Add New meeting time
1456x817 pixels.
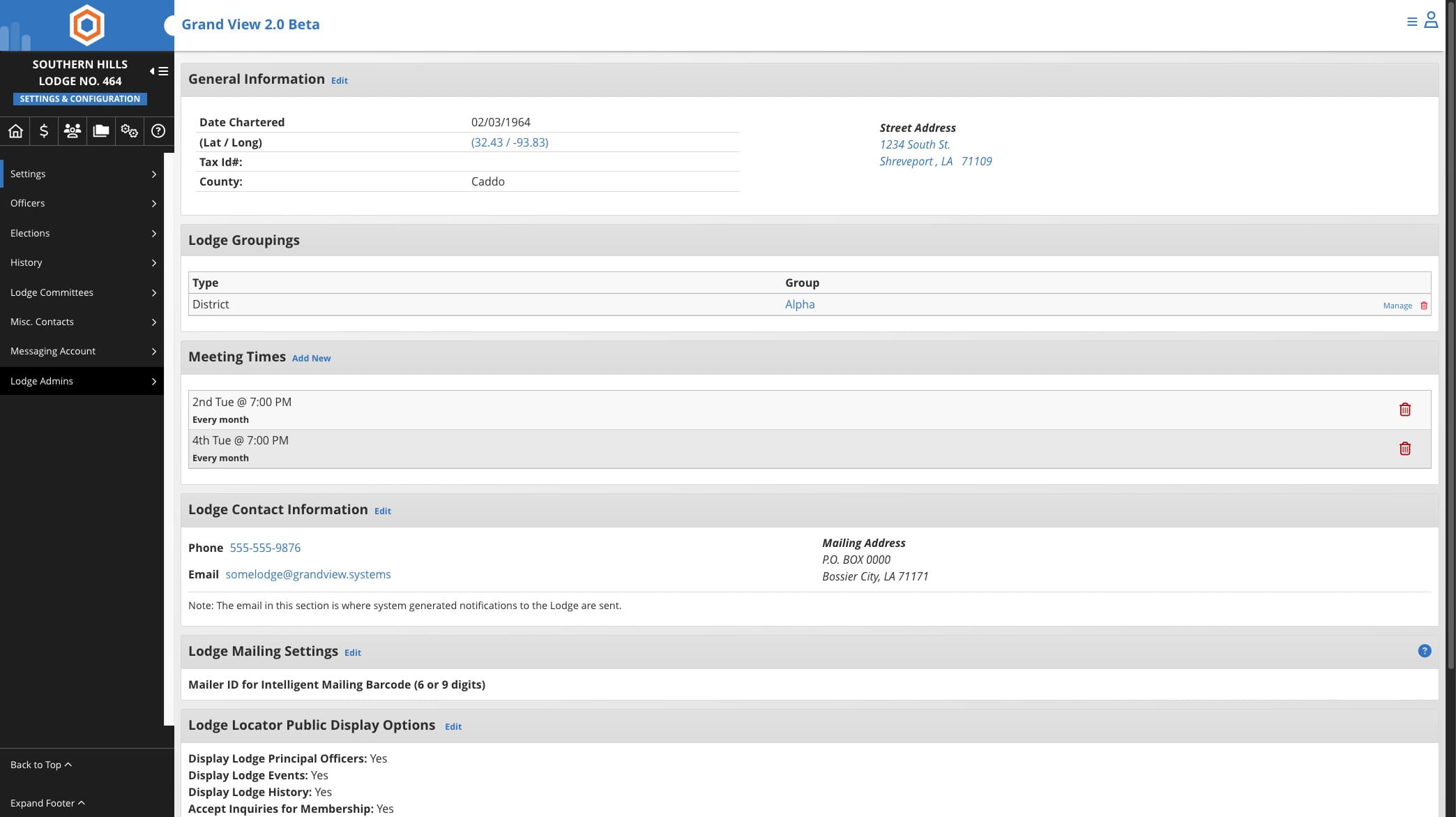click(311, 359)
